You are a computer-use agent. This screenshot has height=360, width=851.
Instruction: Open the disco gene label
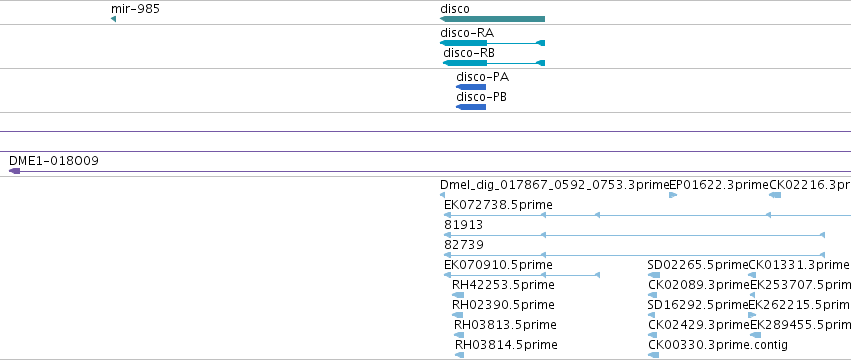pyautogui.click(x=455, y=9)
